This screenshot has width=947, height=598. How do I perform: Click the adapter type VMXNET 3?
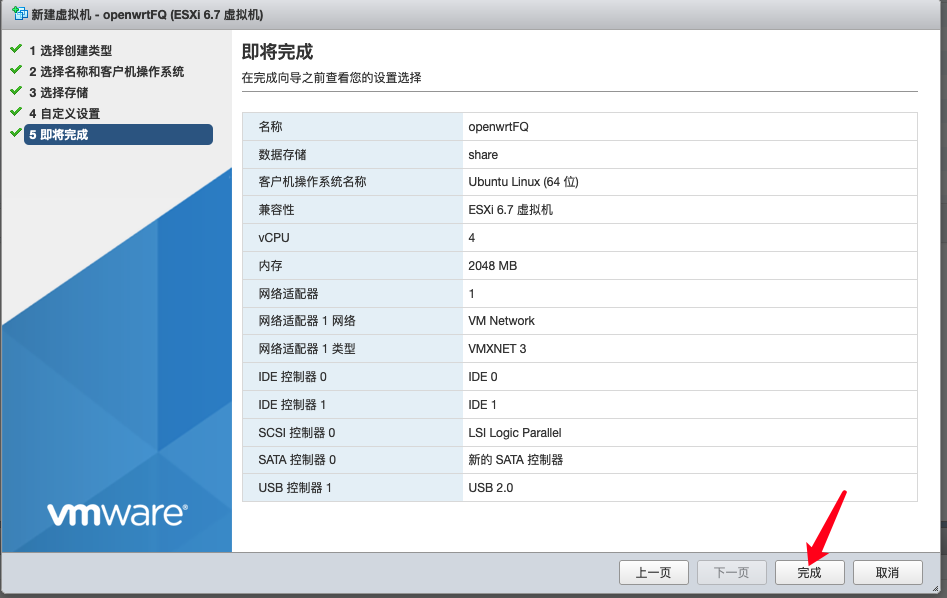click(497, 349)
